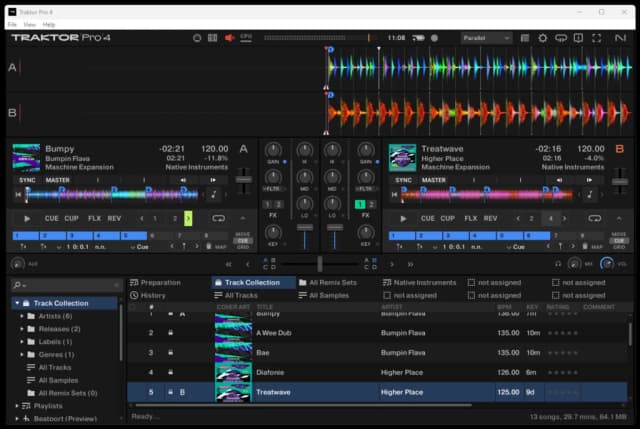Screen dimensions: 640x429
Task: Toggle REV reverse on Deck B
Action: (490, 218)
